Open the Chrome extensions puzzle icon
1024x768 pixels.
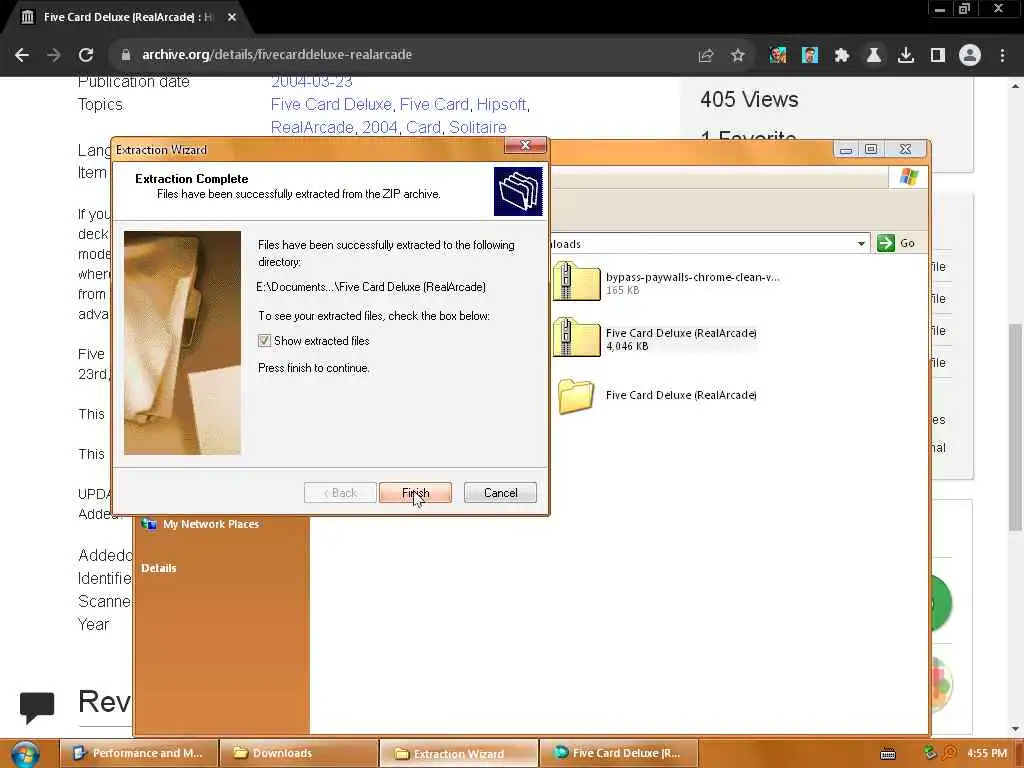click(841, 56)
